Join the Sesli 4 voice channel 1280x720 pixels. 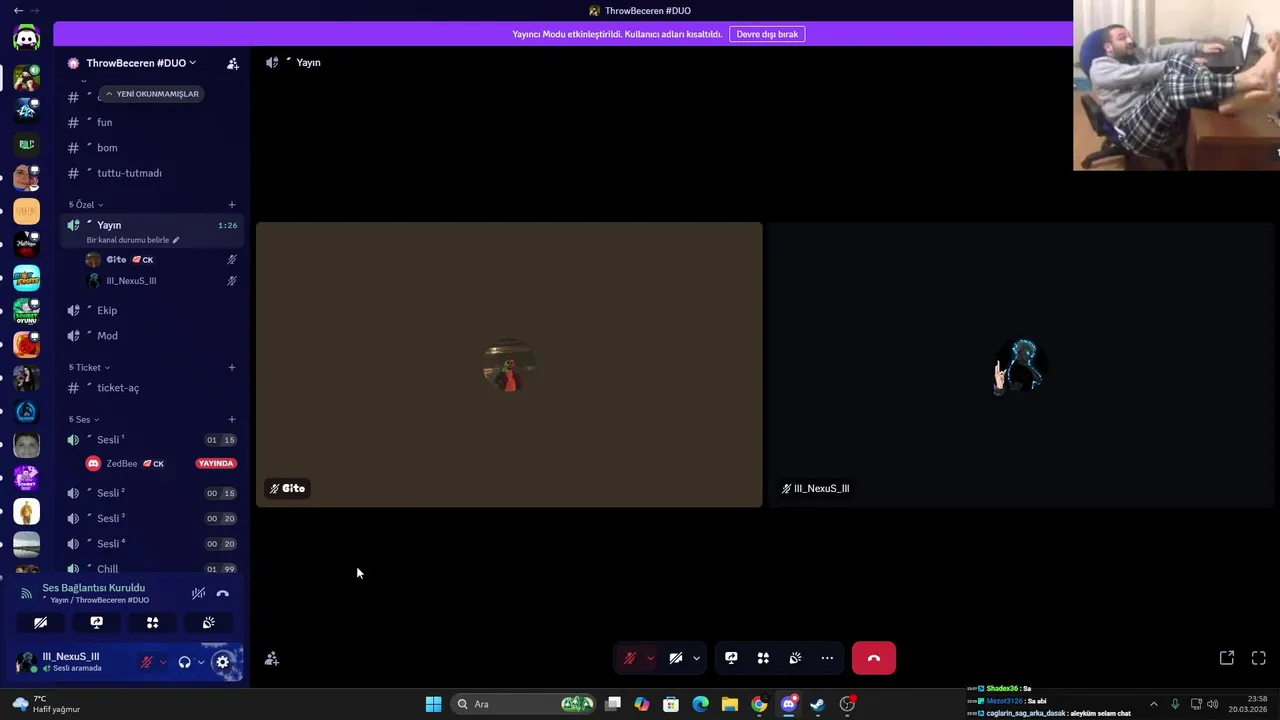pos(152,544)
